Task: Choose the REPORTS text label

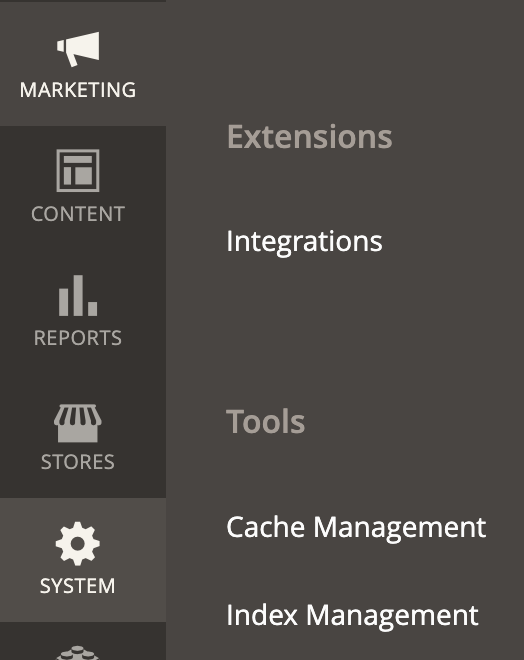Action: (78, 338)
